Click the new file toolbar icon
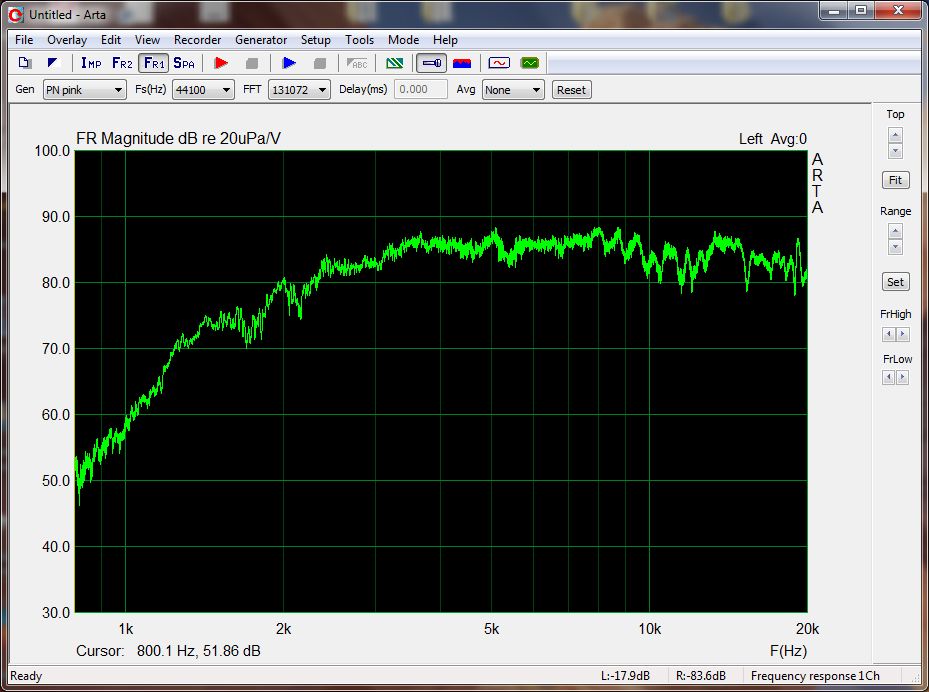 click(25, 63)
